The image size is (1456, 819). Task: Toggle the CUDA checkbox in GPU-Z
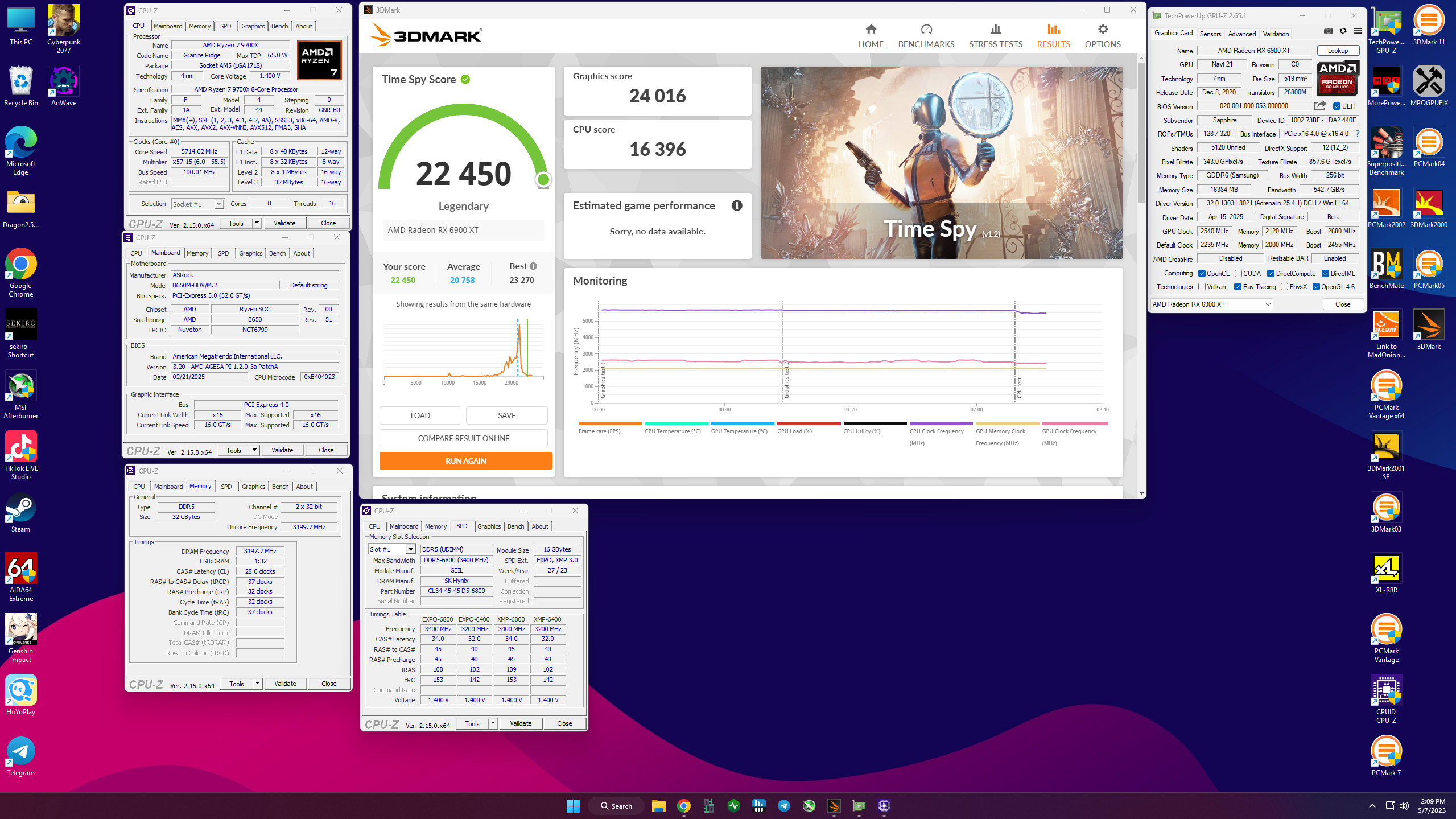click(1238, 274)
